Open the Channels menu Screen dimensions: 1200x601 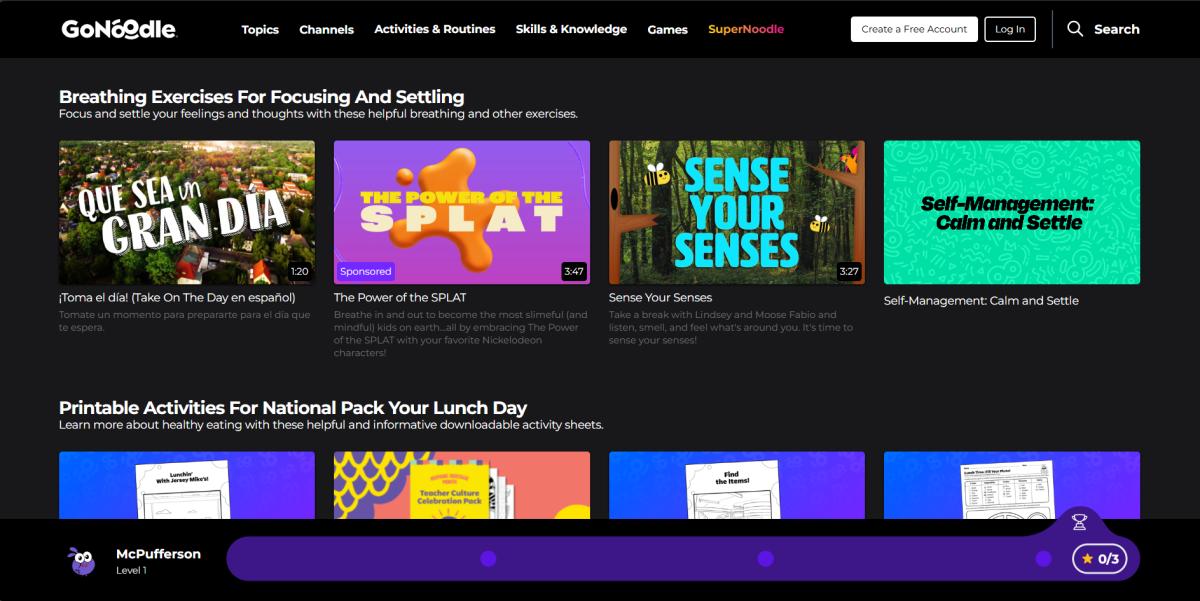[326, 30]
